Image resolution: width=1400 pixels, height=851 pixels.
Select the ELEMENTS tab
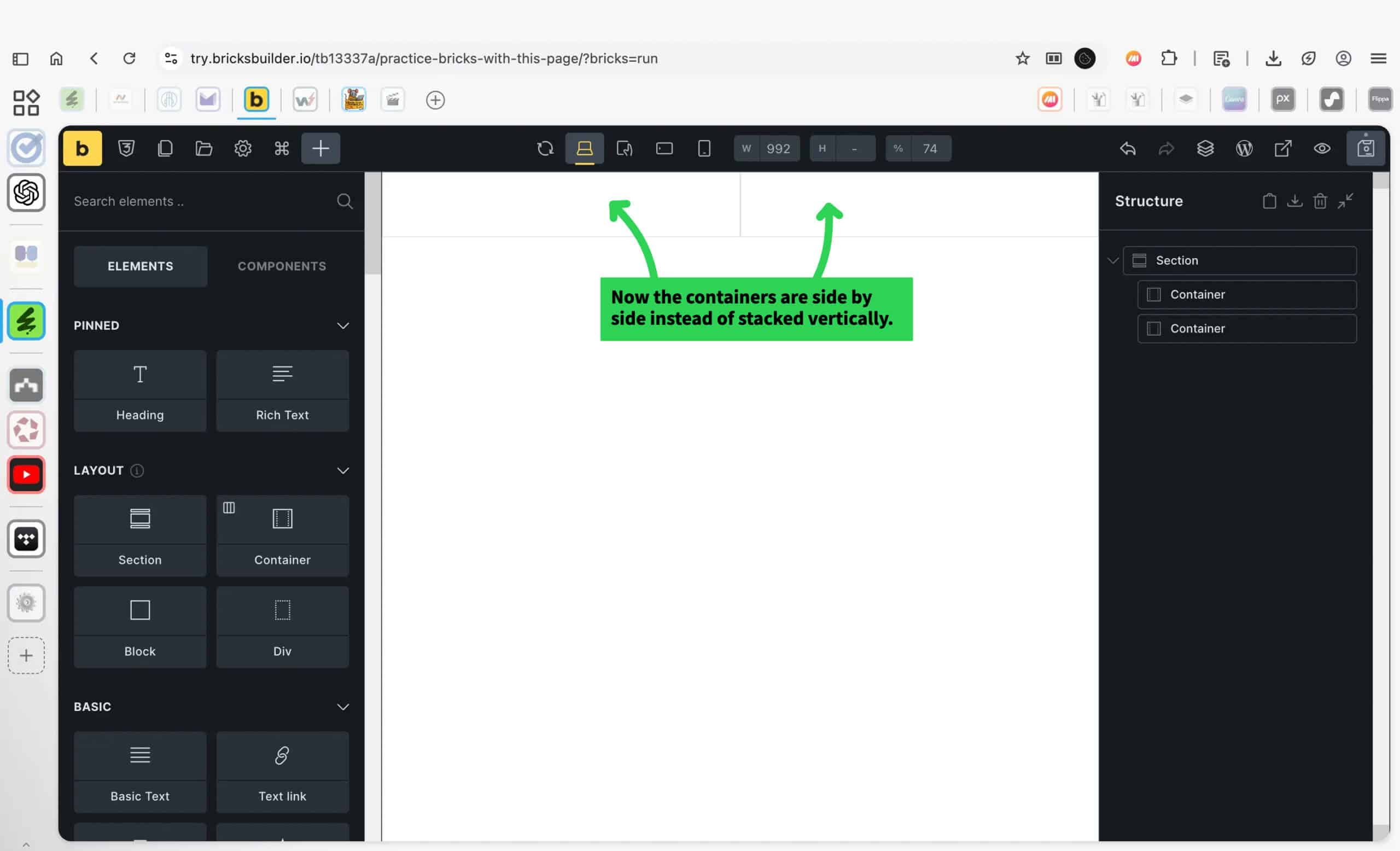[x=141, y=266]
